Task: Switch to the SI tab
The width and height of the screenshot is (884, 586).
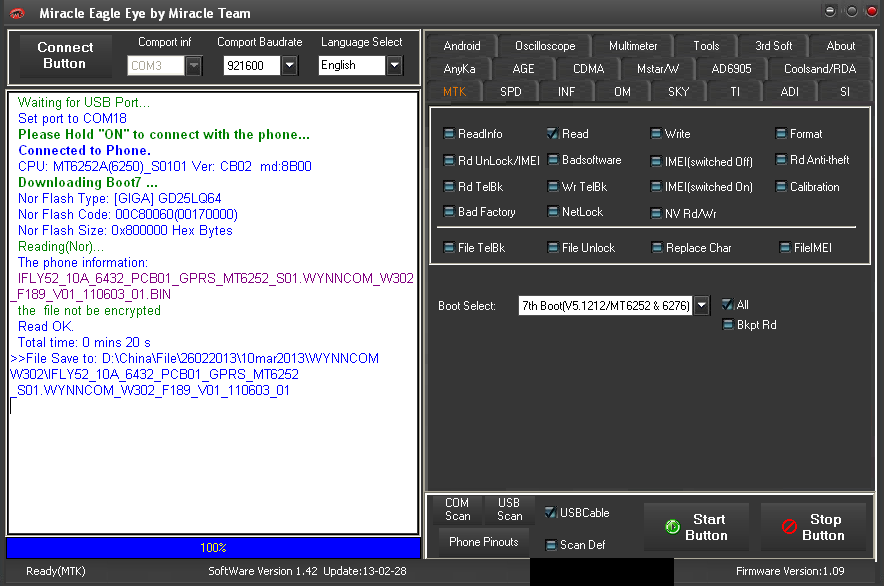Action: click(845, 91)
